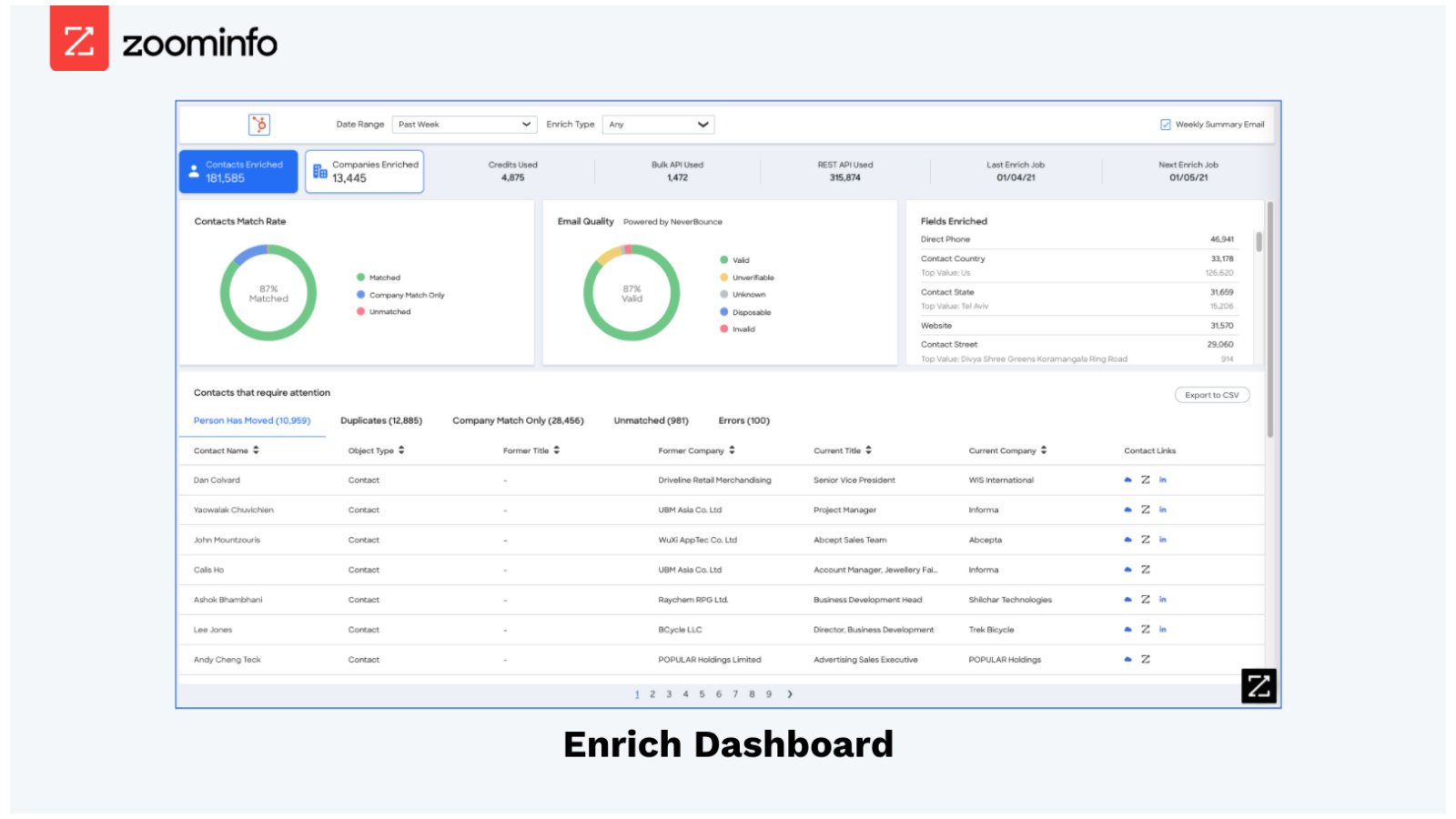The height and width of the screenshot is (819, 1456).
Task: Open Lee Jones's LinkedIn icon
Action: click(1162, 629)
